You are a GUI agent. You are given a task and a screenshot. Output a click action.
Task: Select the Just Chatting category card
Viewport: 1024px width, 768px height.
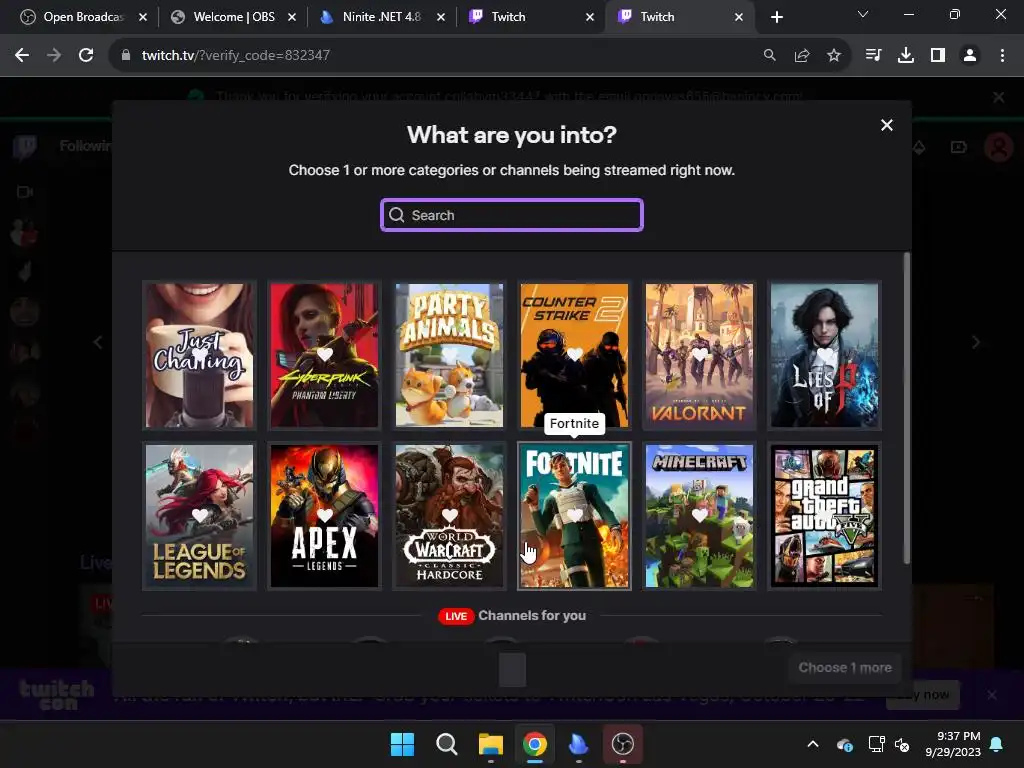(x=199, y=355)
